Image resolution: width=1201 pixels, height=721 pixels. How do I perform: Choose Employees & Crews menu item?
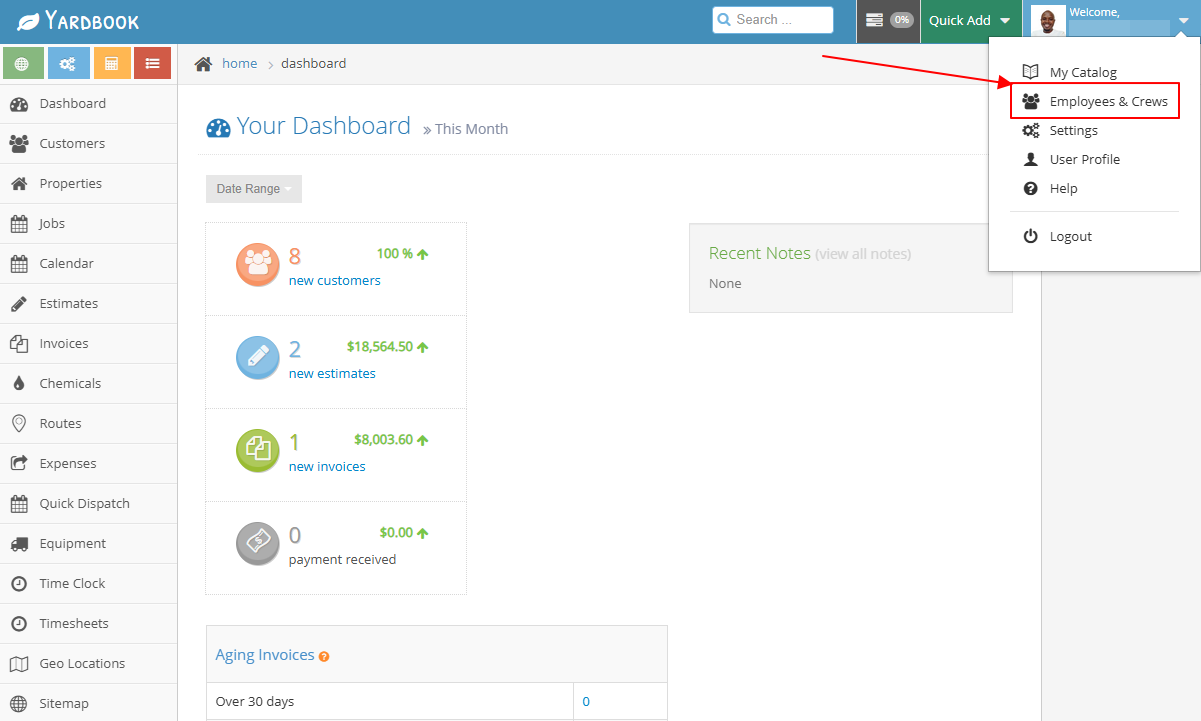pyautogui.click(x=1095, y=101)
